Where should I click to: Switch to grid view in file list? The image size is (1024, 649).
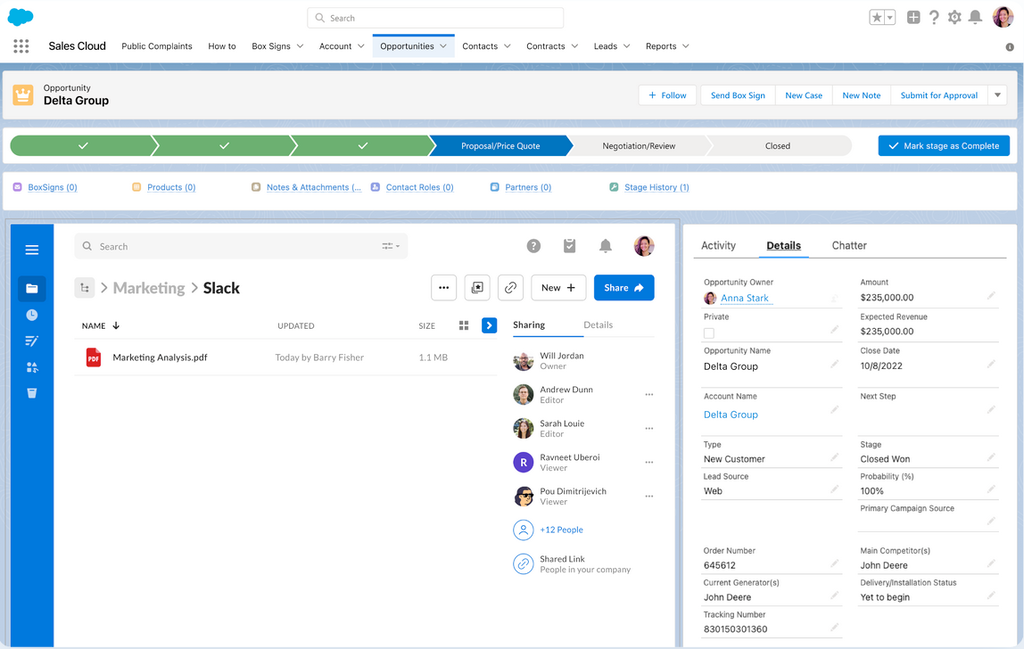pos(464,325)
